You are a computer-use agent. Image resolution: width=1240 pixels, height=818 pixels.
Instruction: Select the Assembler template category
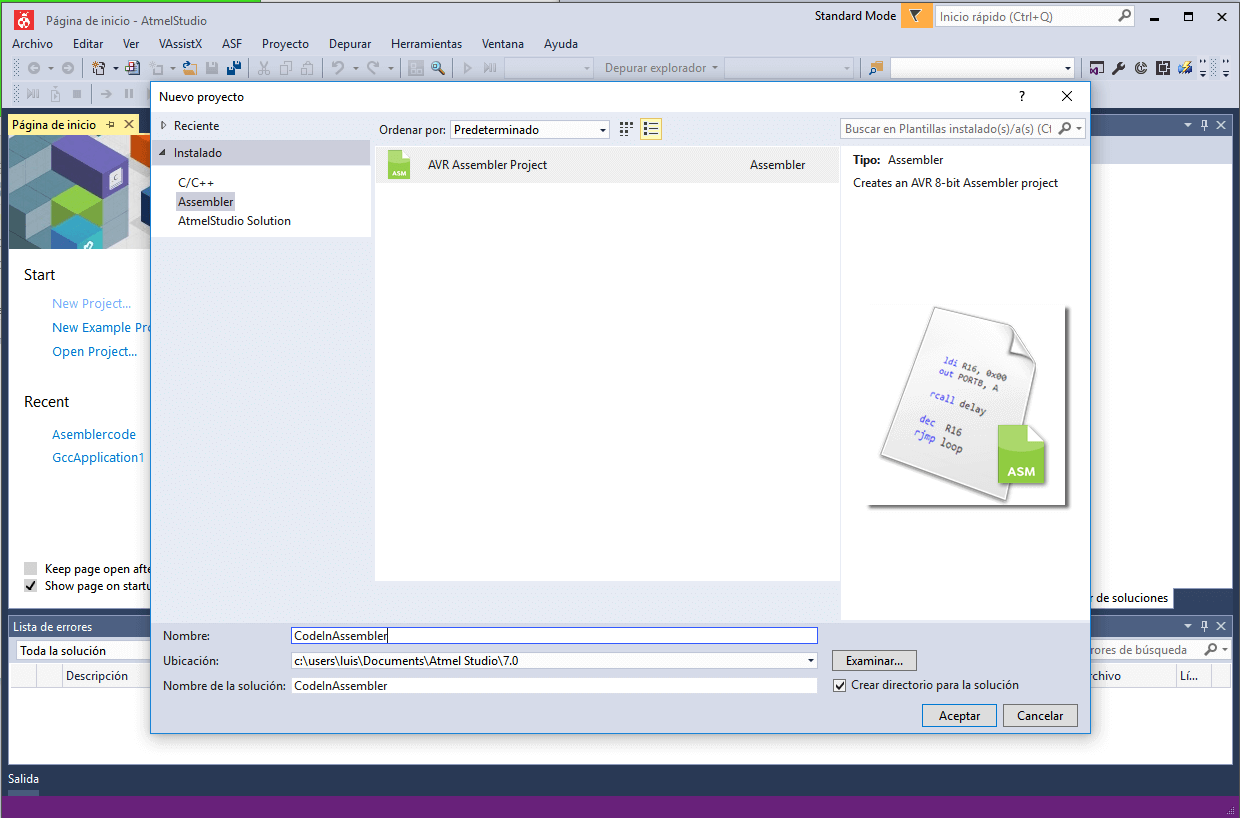tap(205, 202)
